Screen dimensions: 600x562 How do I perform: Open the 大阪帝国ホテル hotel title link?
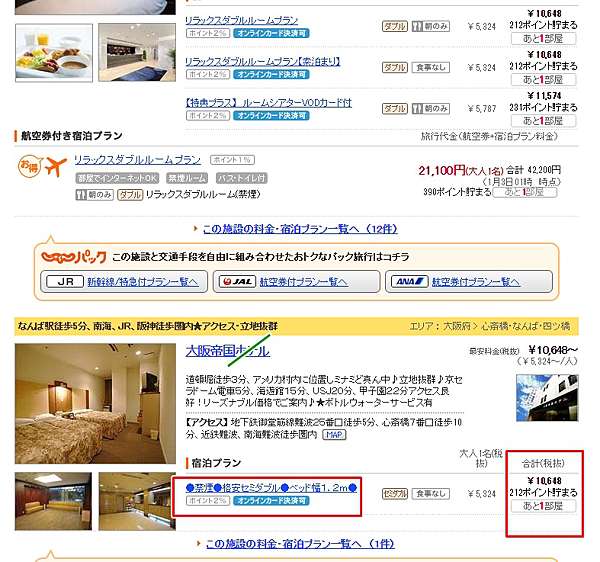pos(228,351)
